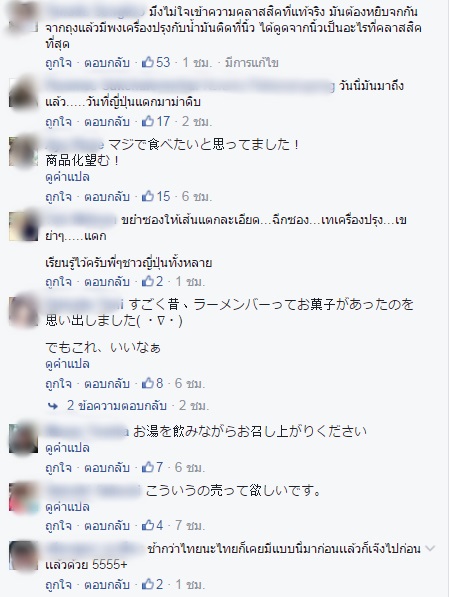Image resolution: width=449 pixels, height=597 pixels.
Task: Click thumbs-up icon showing 8 likes
Action: coord(147,383)
